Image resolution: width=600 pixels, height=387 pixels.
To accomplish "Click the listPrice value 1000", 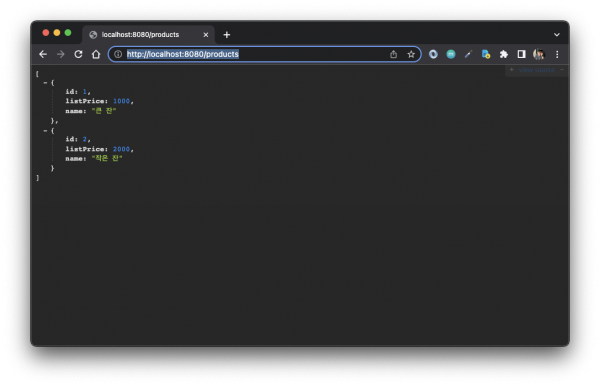I will [x=121, y=101].
